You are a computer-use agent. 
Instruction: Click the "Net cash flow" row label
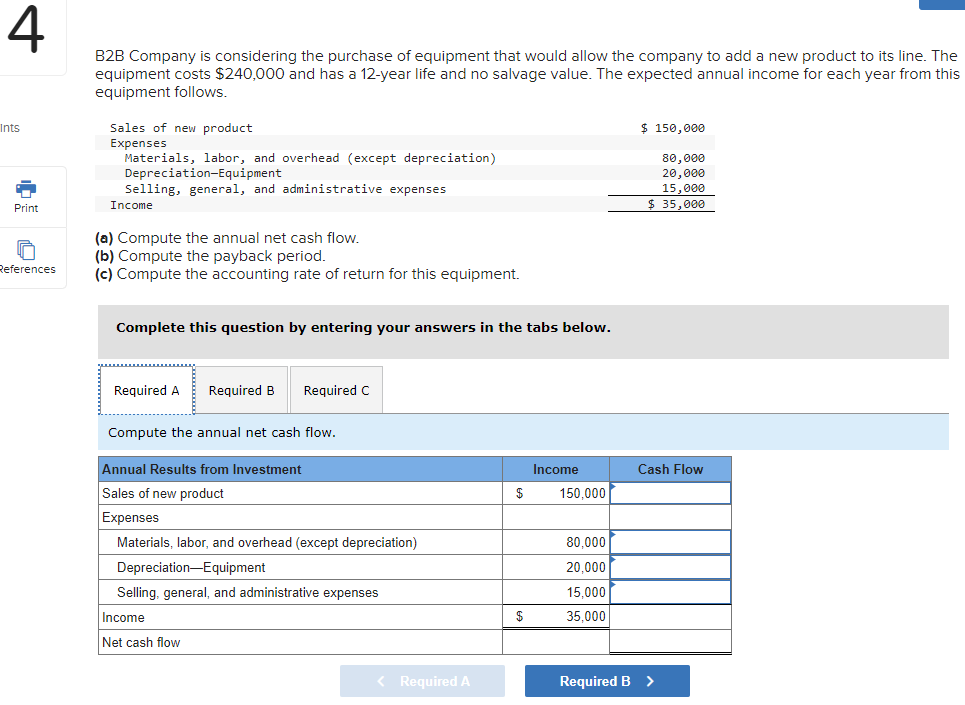[141, 642]
